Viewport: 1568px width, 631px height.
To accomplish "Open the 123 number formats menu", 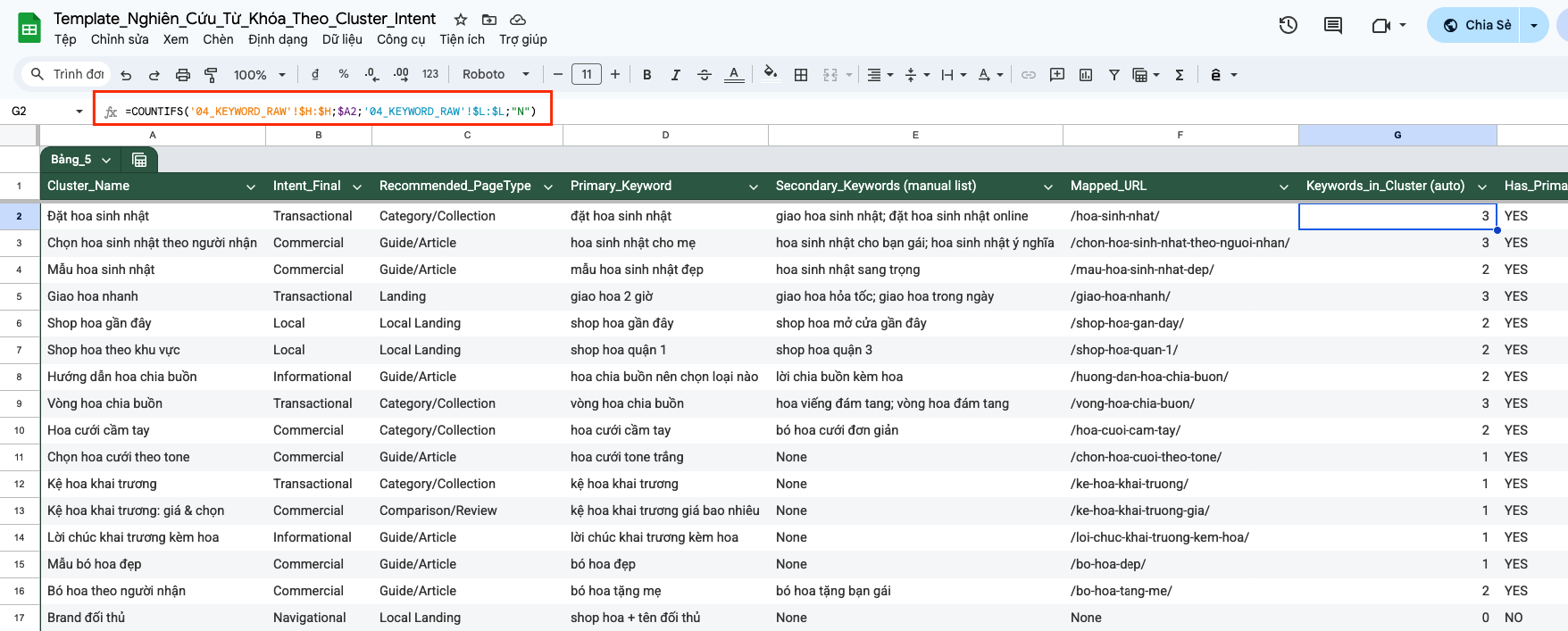I will pyautogui.click(x=430, y=74).
